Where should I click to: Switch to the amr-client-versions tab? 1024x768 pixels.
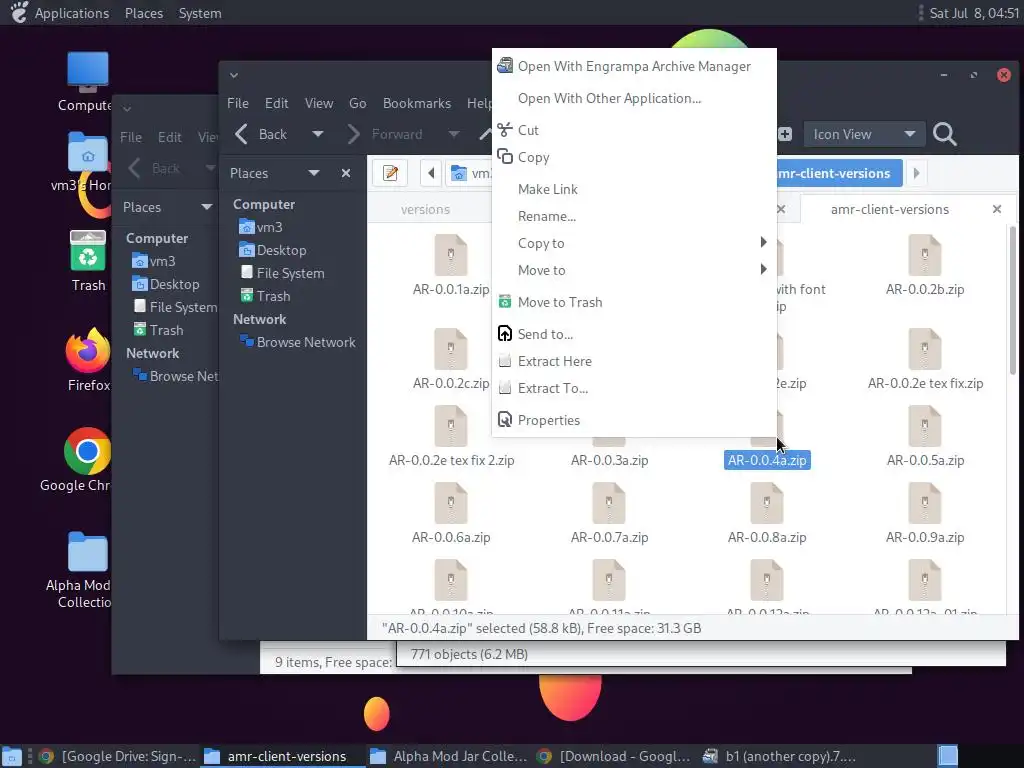[889, 210]
